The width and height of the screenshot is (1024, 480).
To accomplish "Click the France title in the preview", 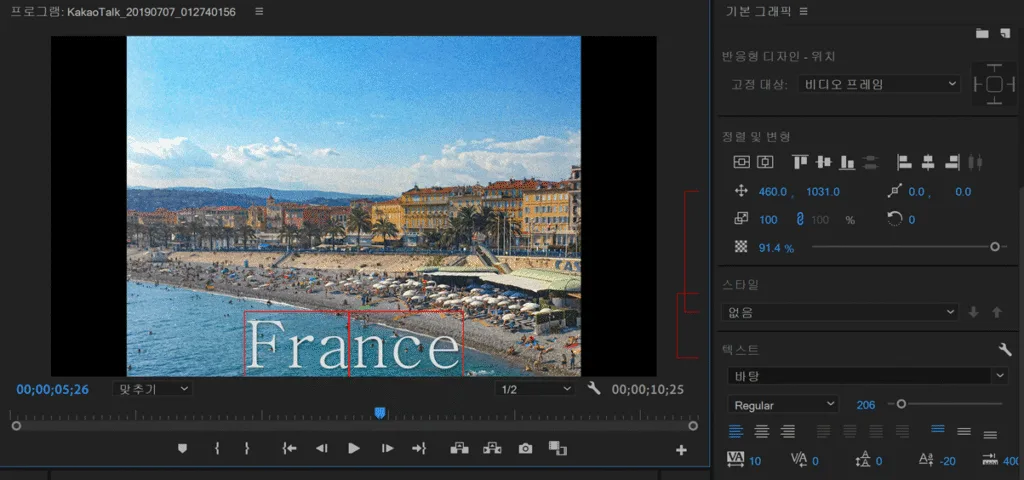I will (x=353, y=344).
